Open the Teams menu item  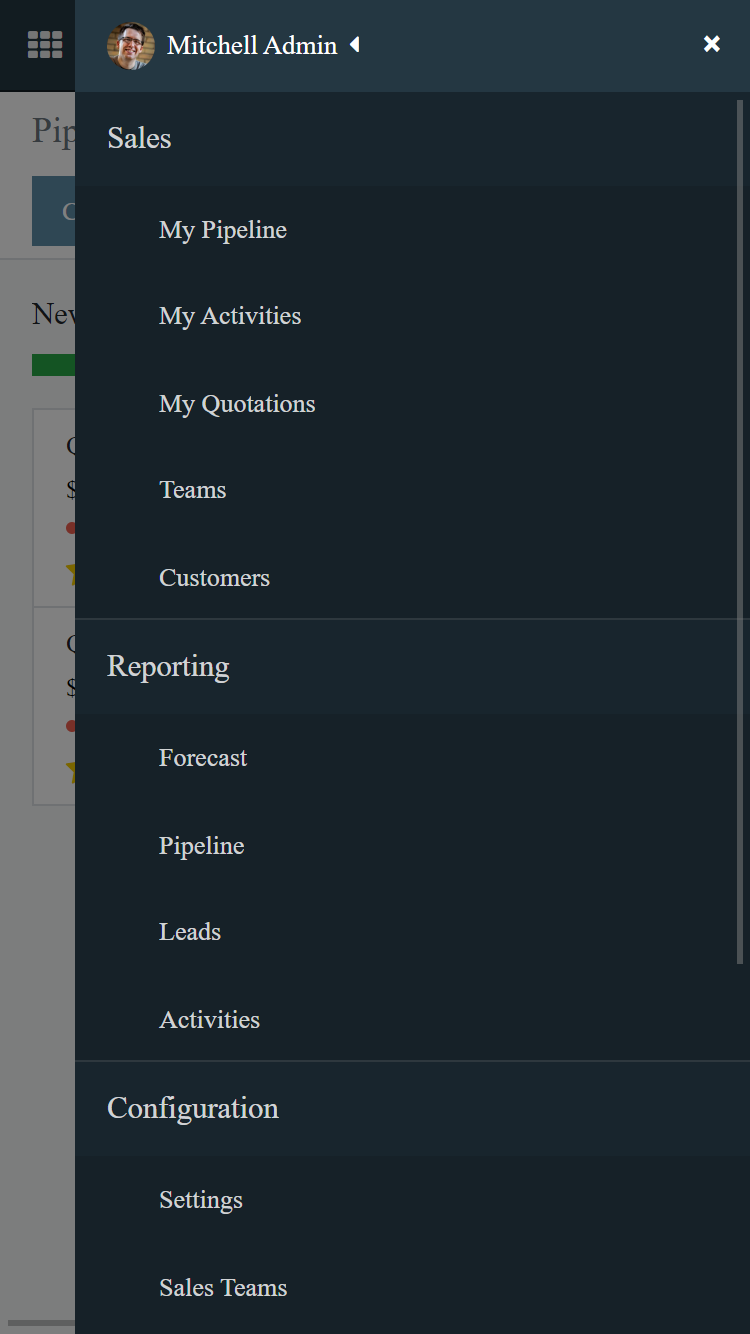pos(192,490)
